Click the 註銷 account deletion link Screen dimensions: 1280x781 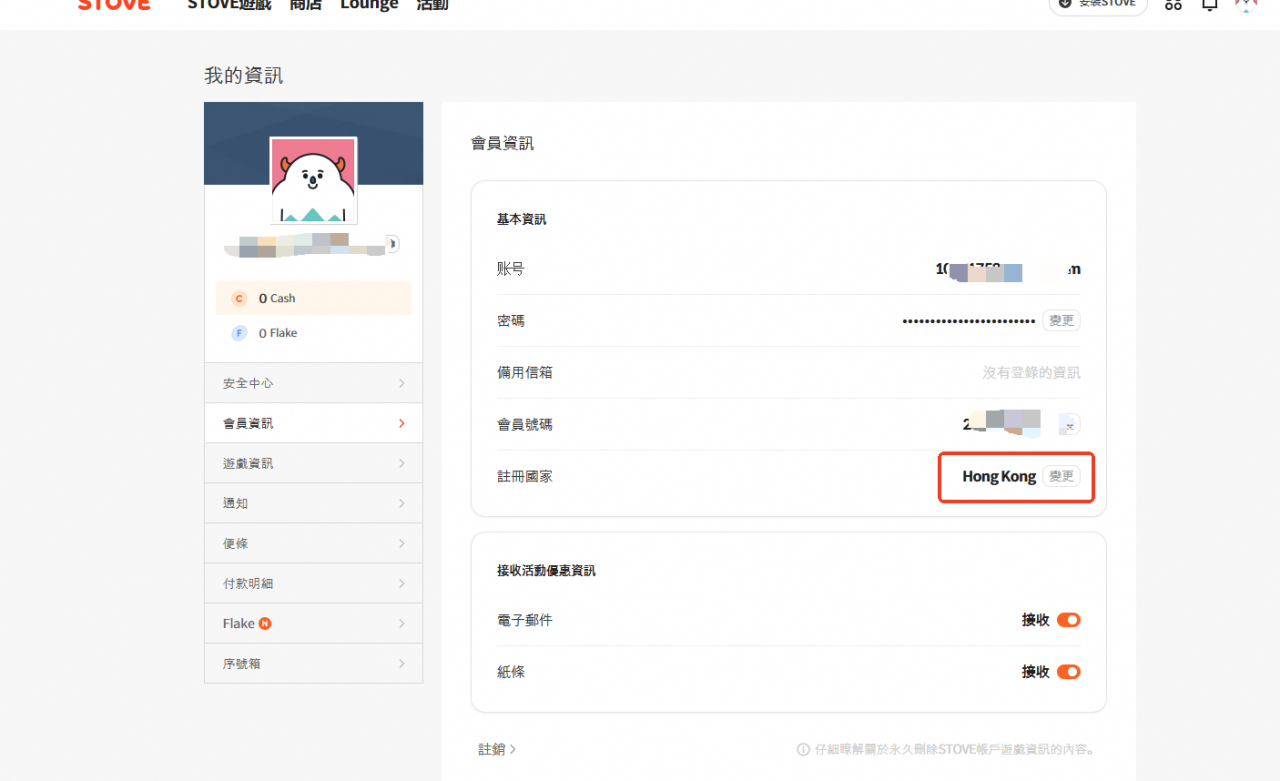[494, 748]
